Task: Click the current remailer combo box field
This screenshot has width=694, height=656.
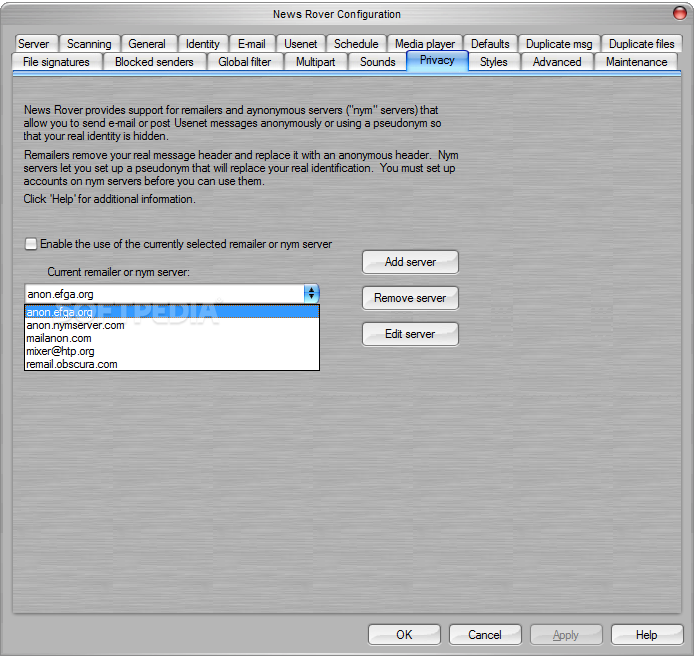Action: pos(165,294)
